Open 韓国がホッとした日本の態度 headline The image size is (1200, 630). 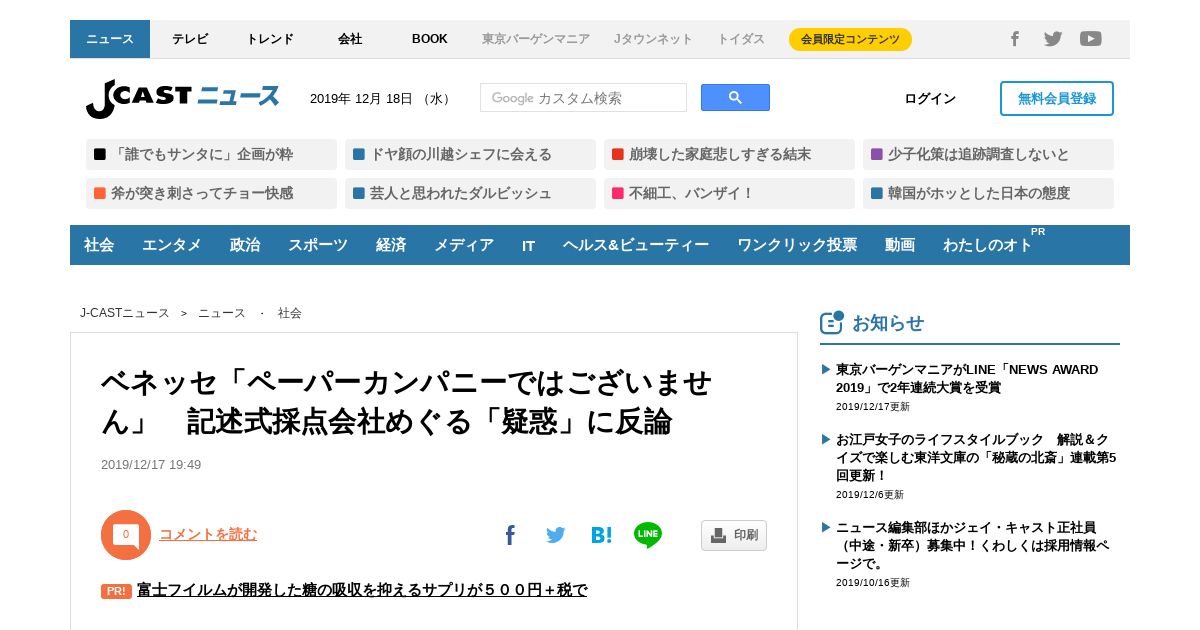988,193
